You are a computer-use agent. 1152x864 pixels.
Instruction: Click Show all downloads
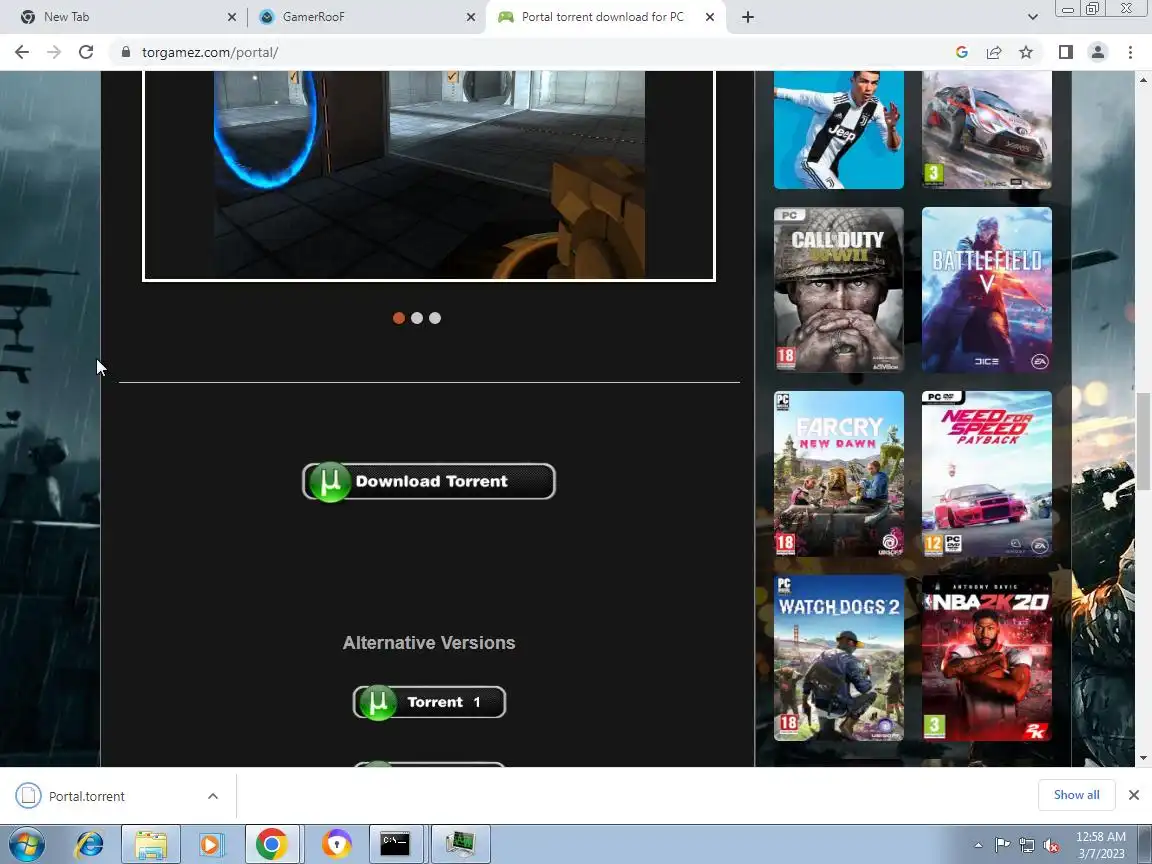point(1076,795)
